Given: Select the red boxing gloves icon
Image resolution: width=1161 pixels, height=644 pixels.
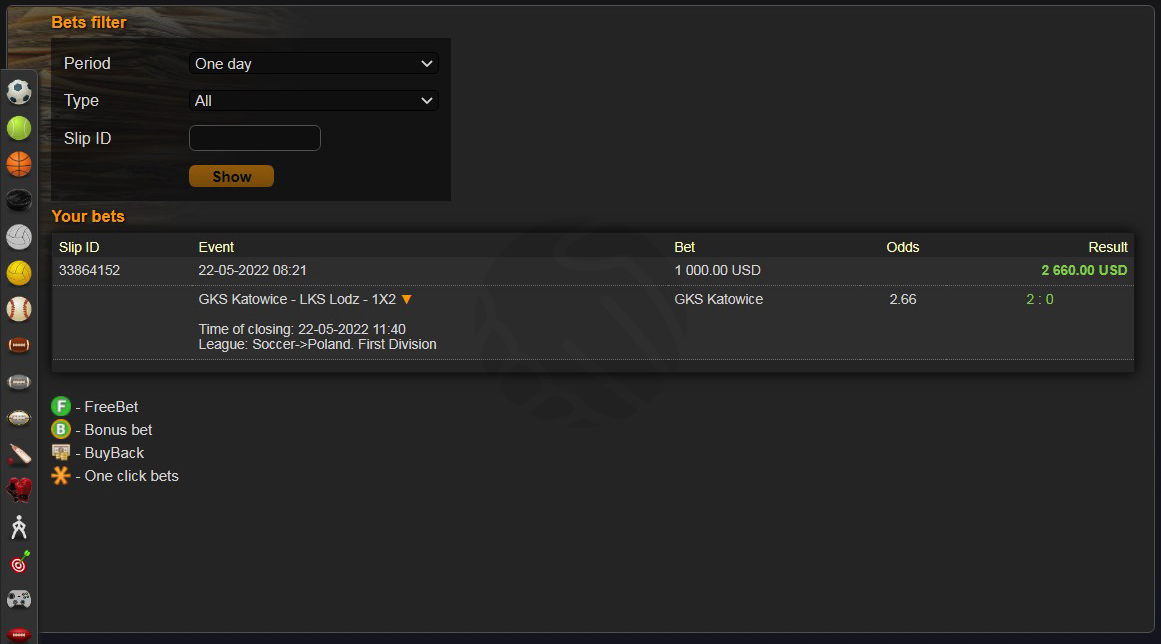Looking at the screenshot, I should [19, 490].
